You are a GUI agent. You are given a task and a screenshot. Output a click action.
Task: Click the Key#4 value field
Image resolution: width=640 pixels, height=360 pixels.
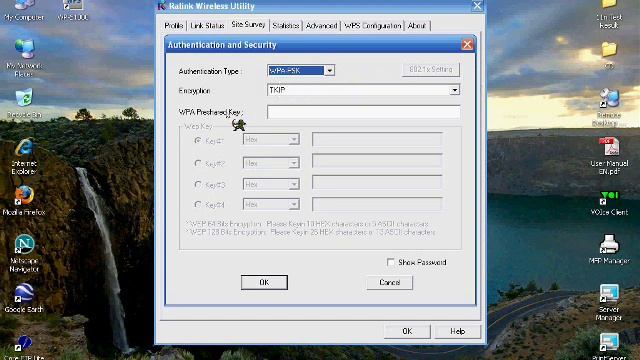(x=377, y=204)
